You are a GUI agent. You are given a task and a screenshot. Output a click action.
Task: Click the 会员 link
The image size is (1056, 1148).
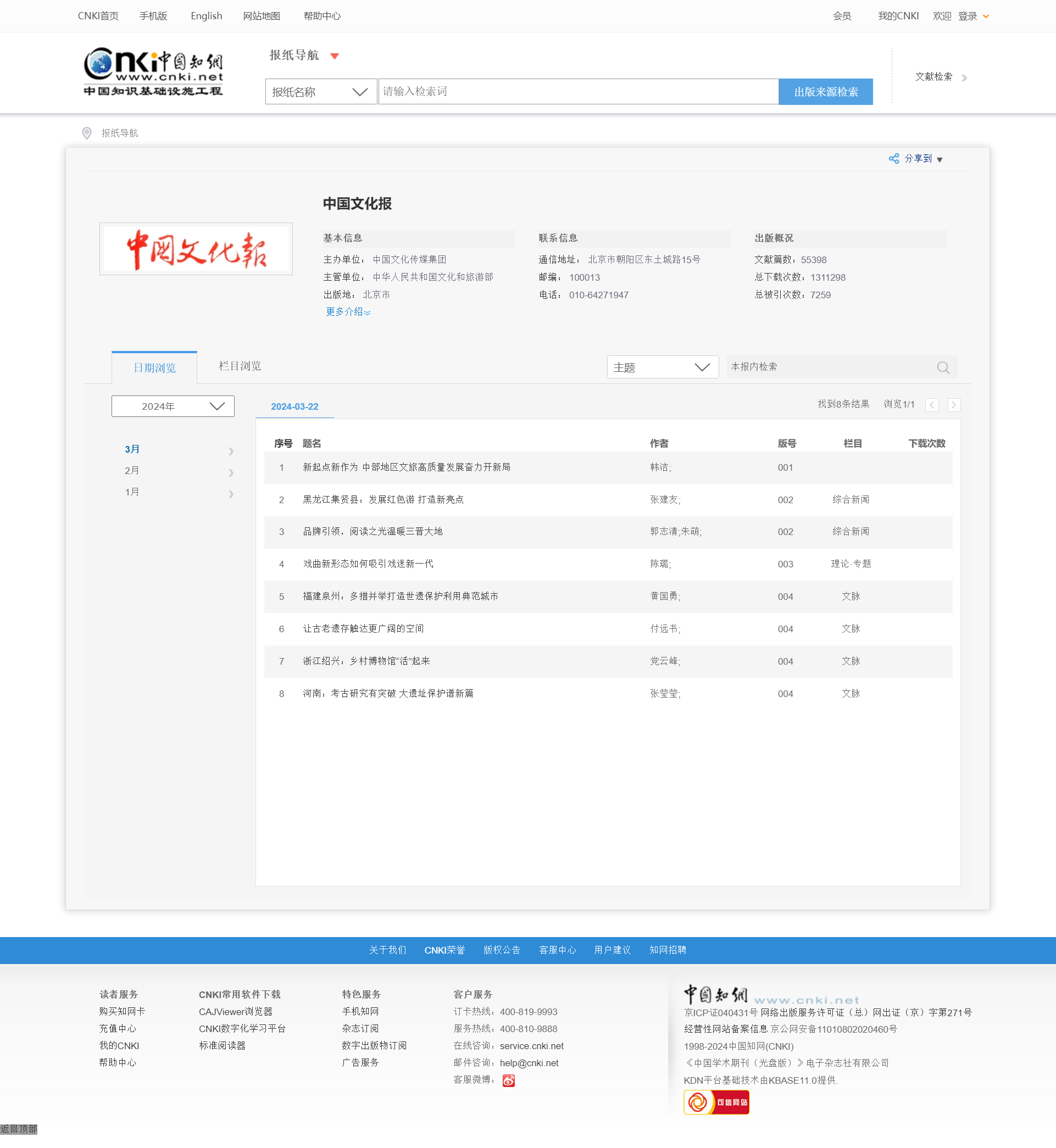[x=842, y=16]
